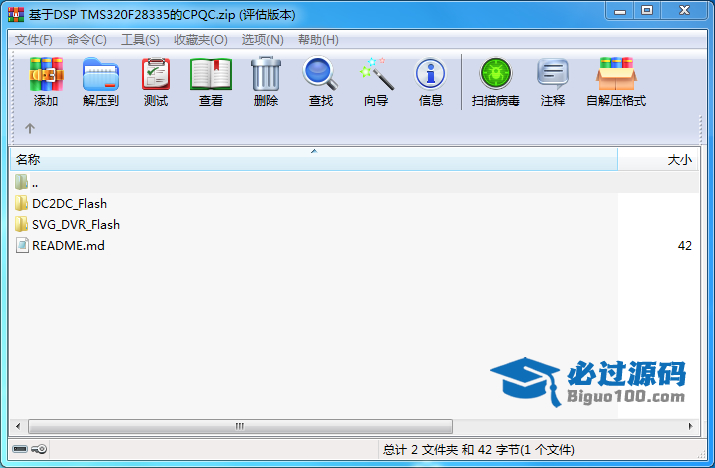This screenshot has height=468, width=715.
Task: Click the size value 42
Action: pyautogui.click(x=684, y=245)
